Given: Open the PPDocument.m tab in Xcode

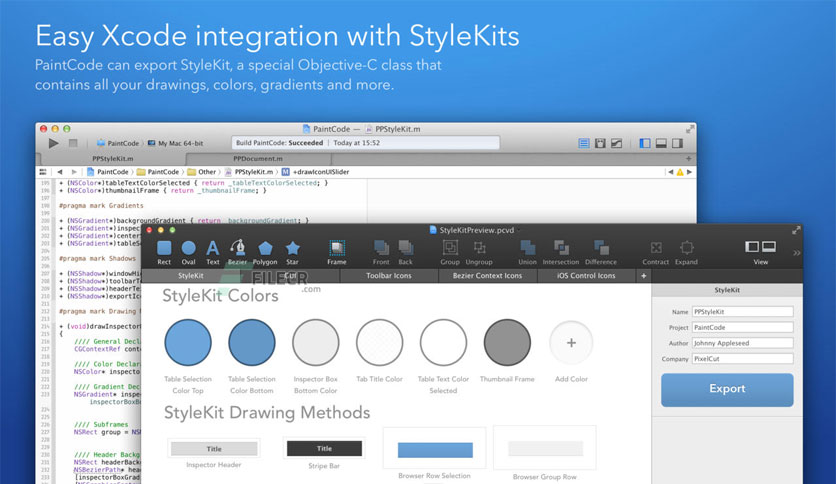Looking at the screenshot, I should 258,159.
